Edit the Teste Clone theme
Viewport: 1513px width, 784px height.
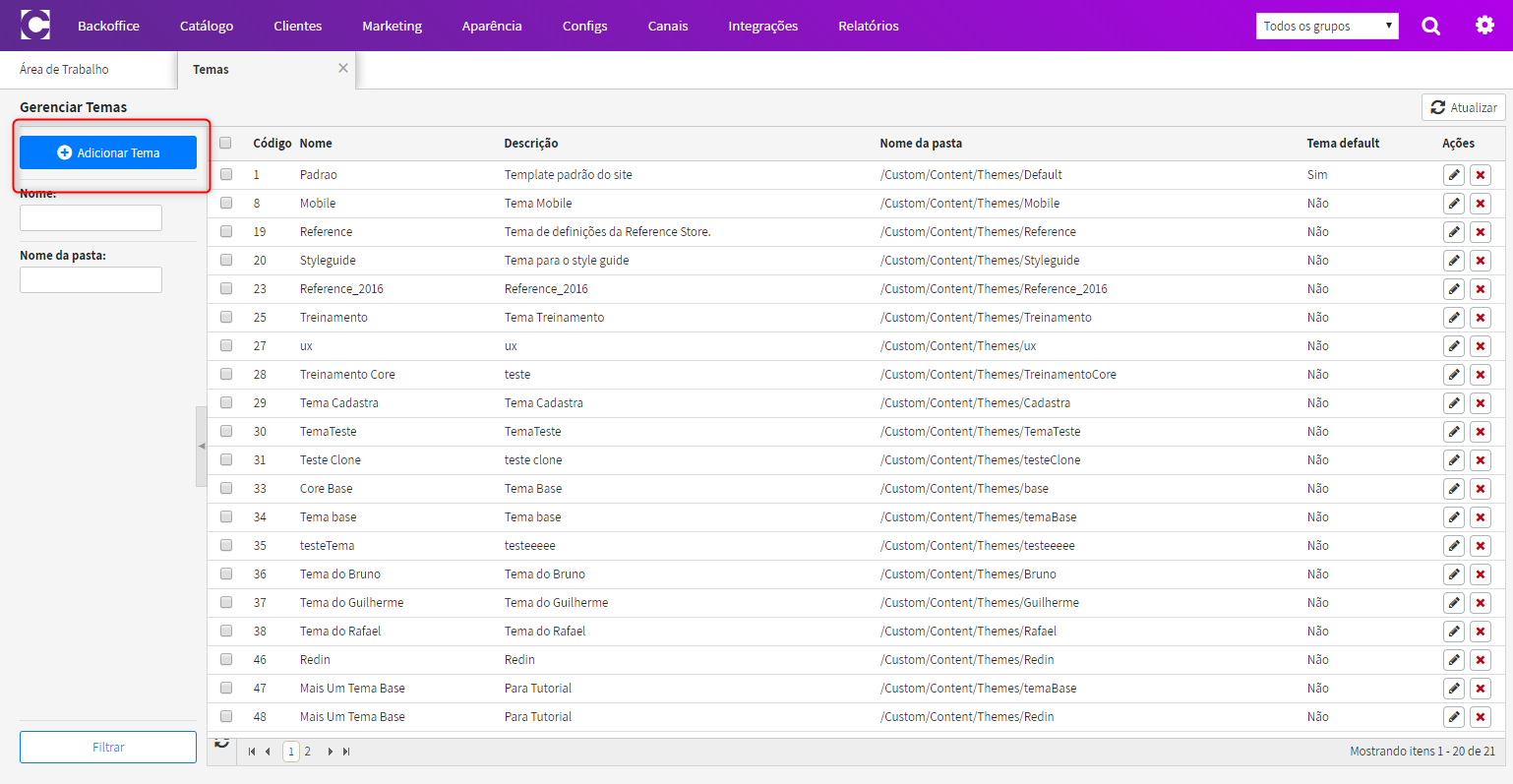pyautogui.click(x=1454, y=460)
